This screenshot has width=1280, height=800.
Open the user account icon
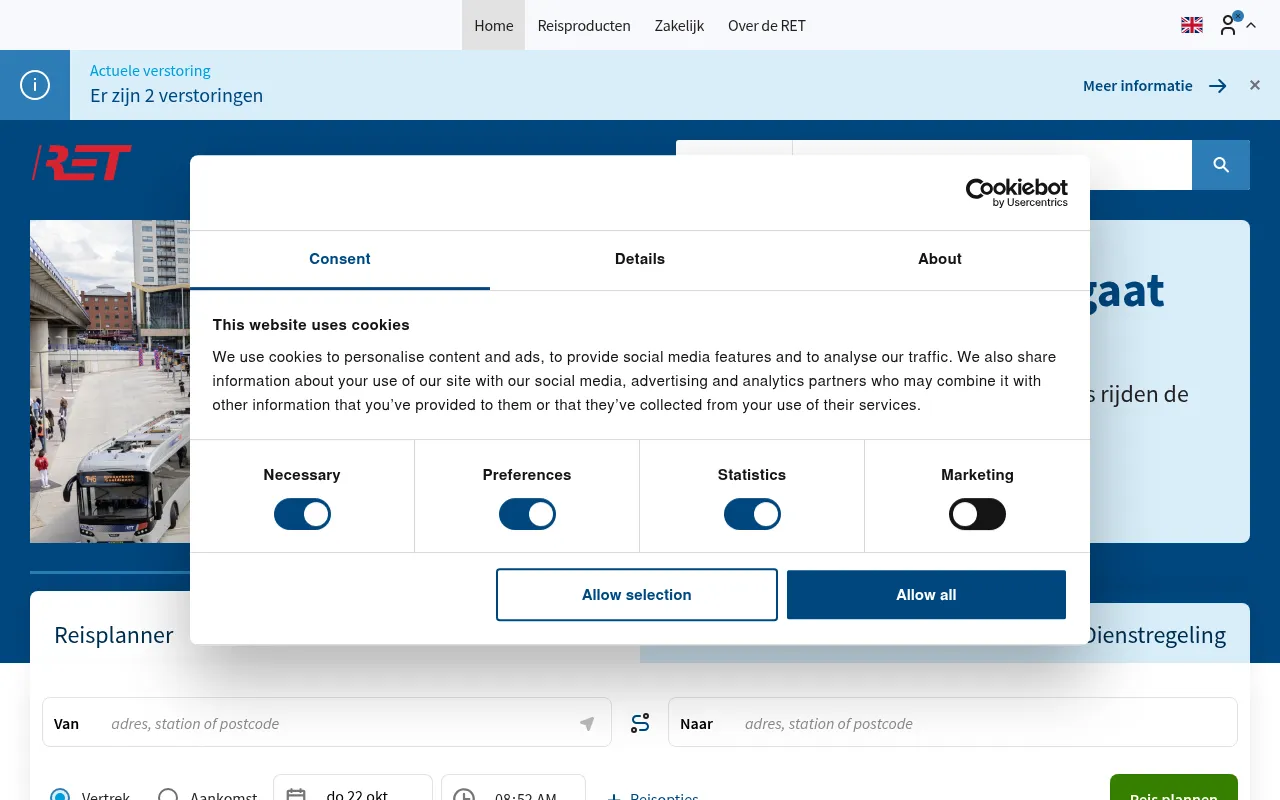point(1228,25)
